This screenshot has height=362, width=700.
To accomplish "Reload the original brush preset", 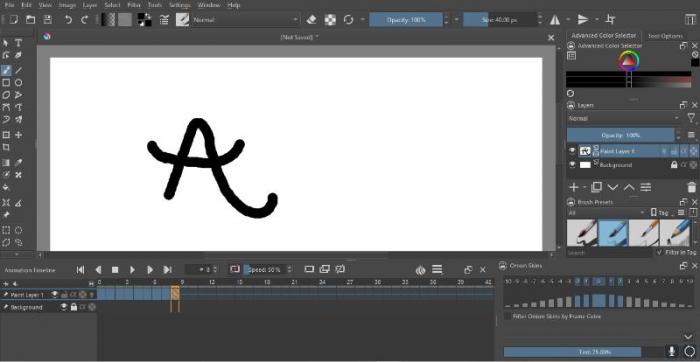I will (348, 20).
